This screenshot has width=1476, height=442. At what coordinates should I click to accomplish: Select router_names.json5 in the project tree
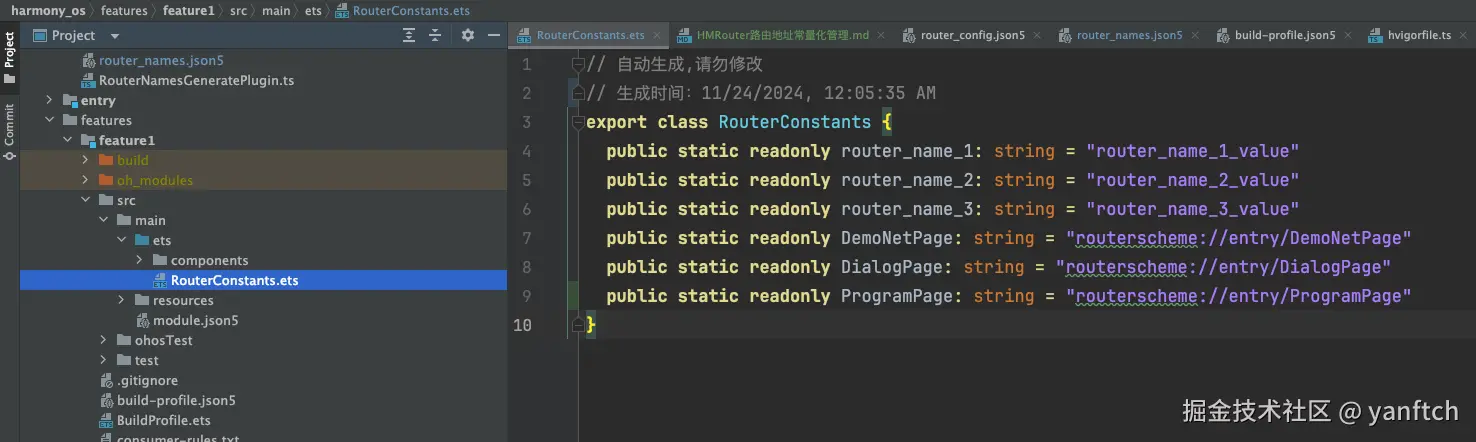click(161, 60)
